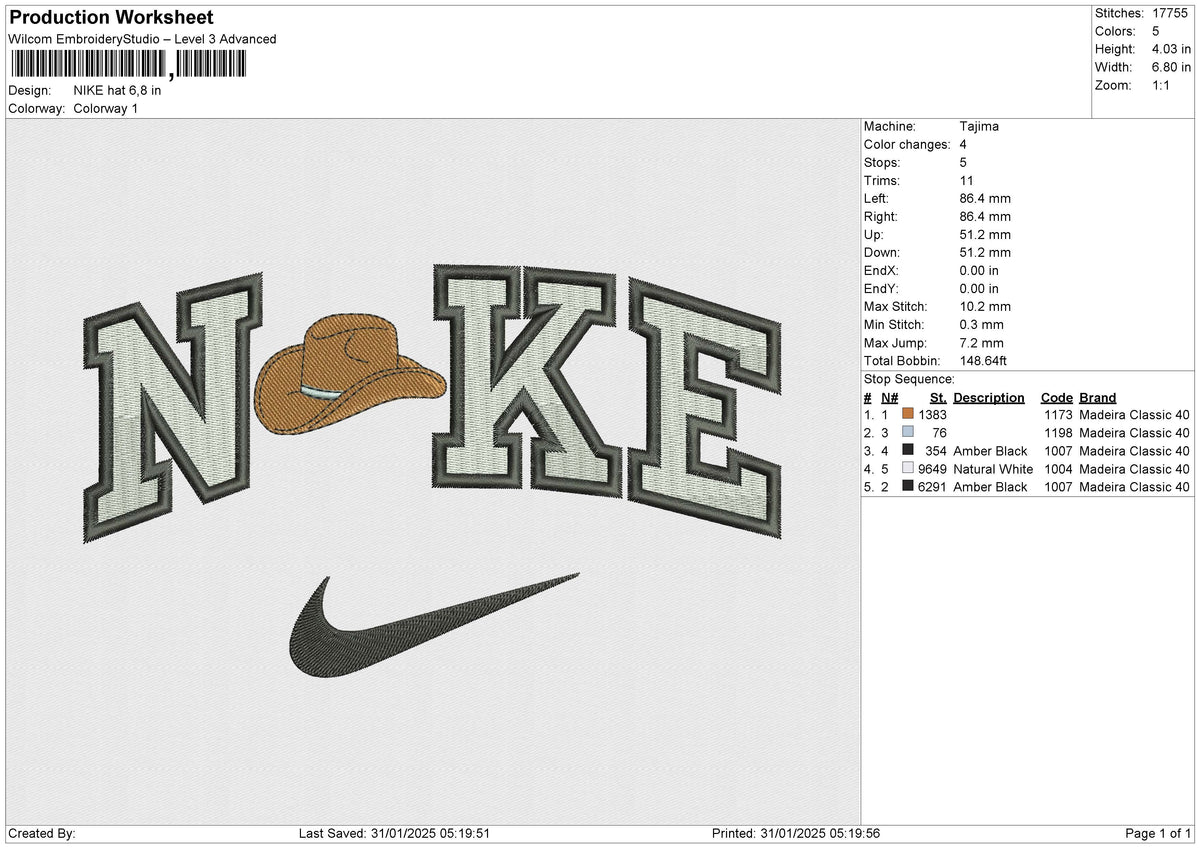Pick the black swatch next to 354 stitches

click(908, 450)
